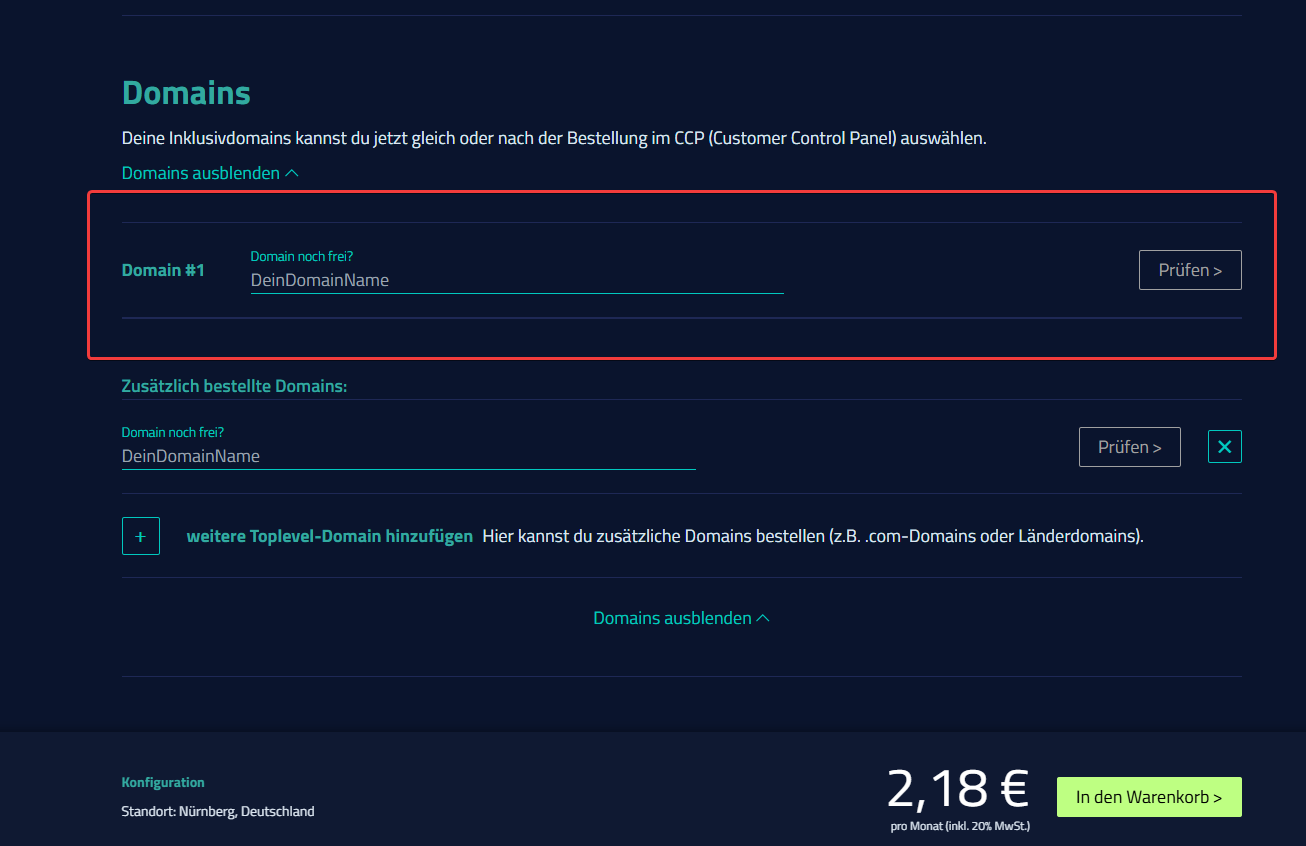Click 'weitere Toplevel-Domain hinzufügen' link

coord(330,536)
